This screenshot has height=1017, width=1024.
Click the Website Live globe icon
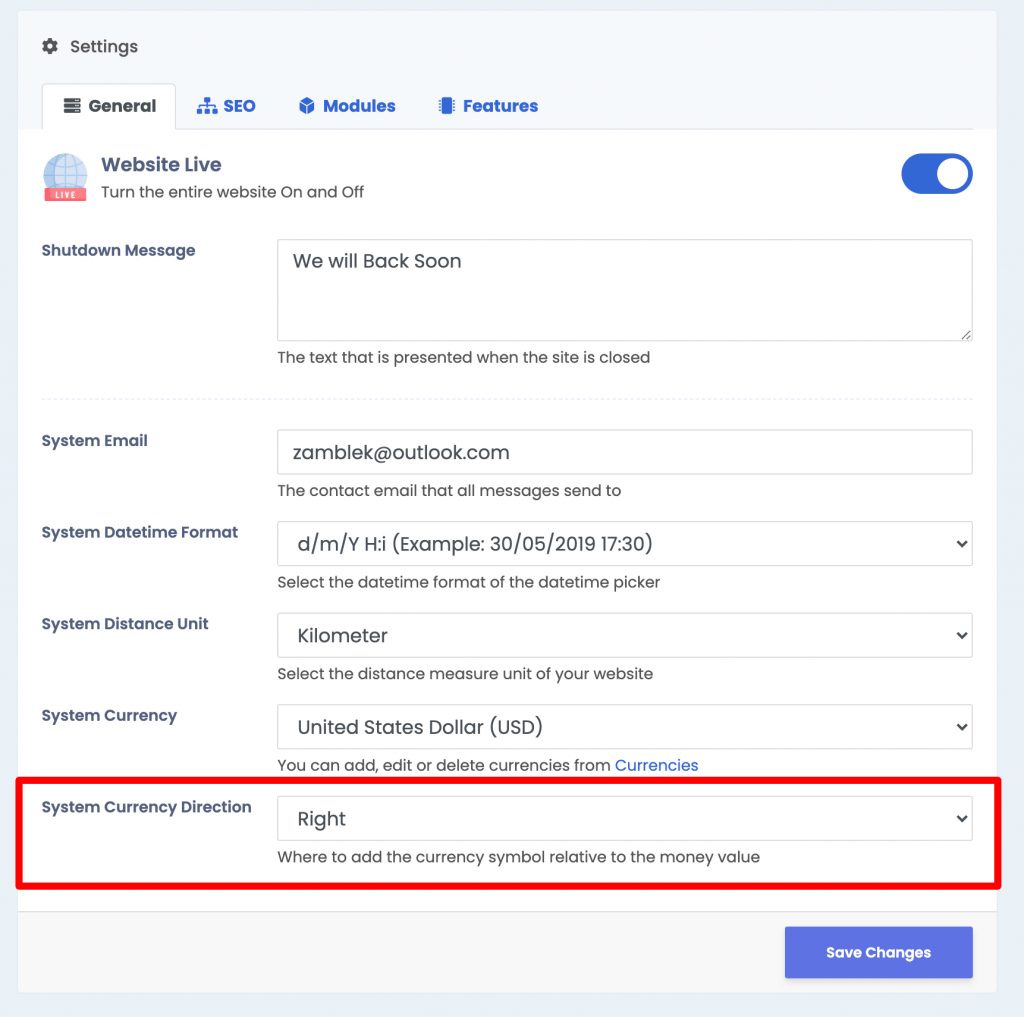pos(65,177)
